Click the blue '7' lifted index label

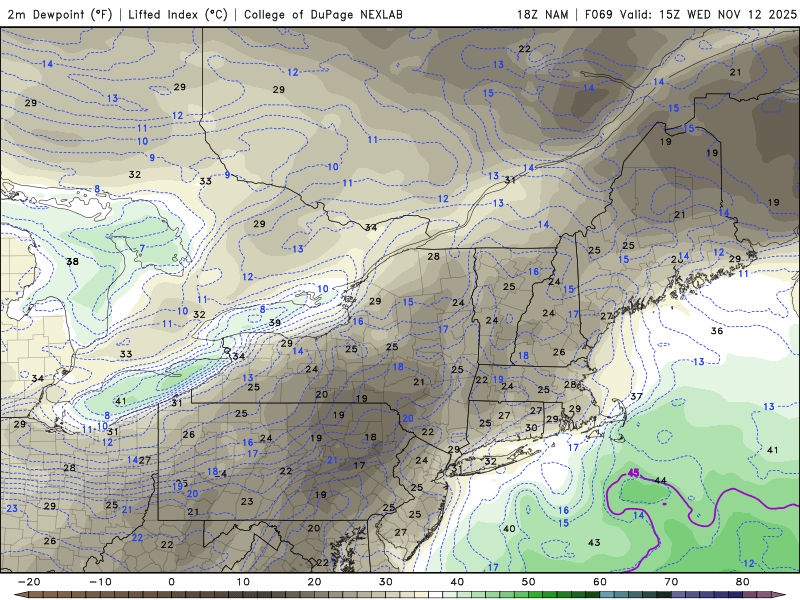pos(142,249)
